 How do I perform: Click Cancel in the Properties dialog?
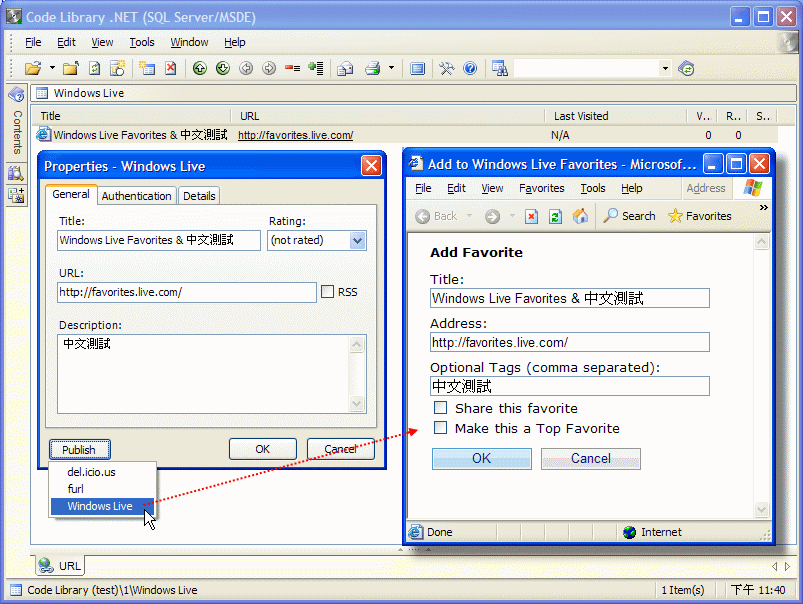point(341,449)
